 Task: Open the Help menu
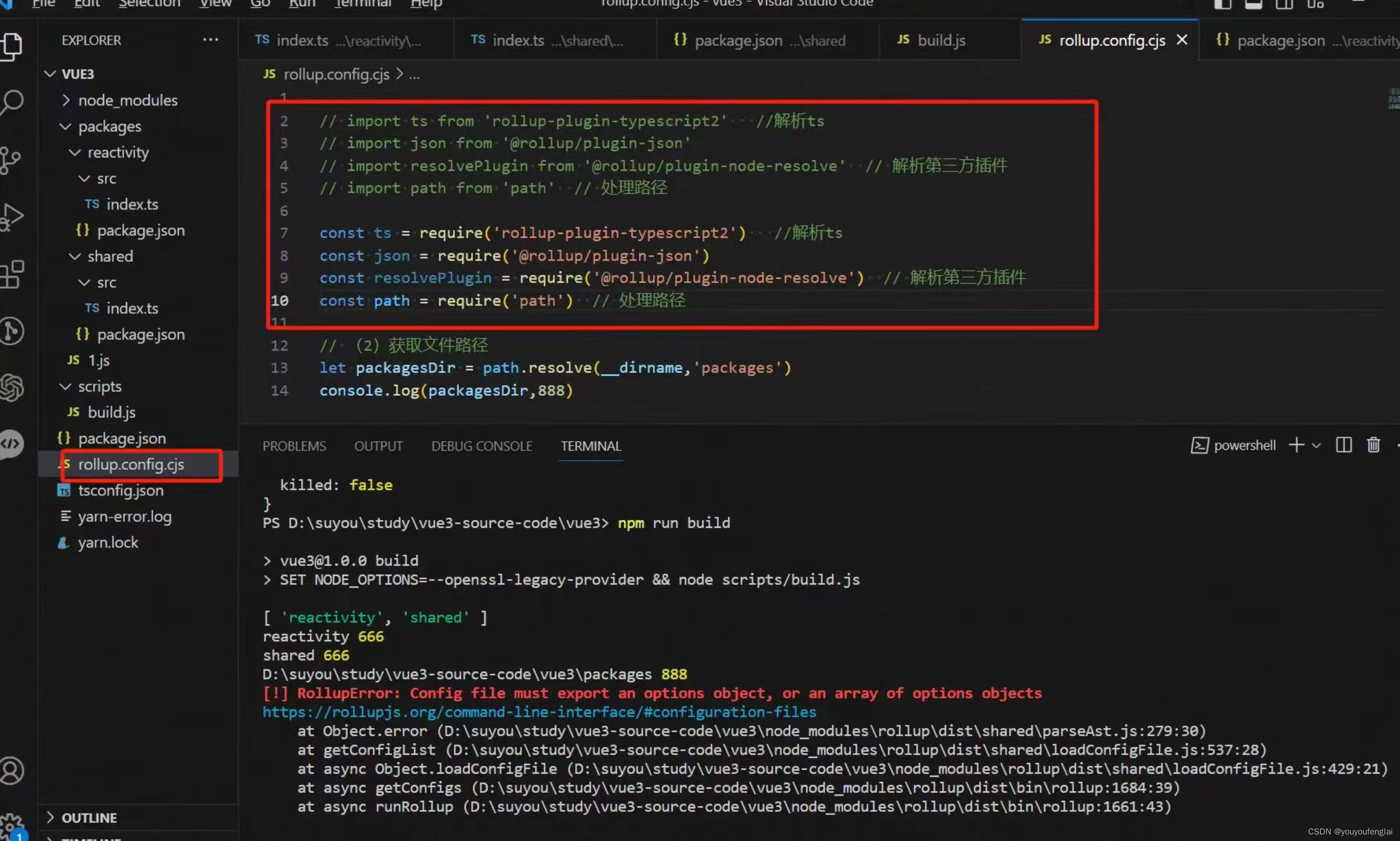(427, 4)
